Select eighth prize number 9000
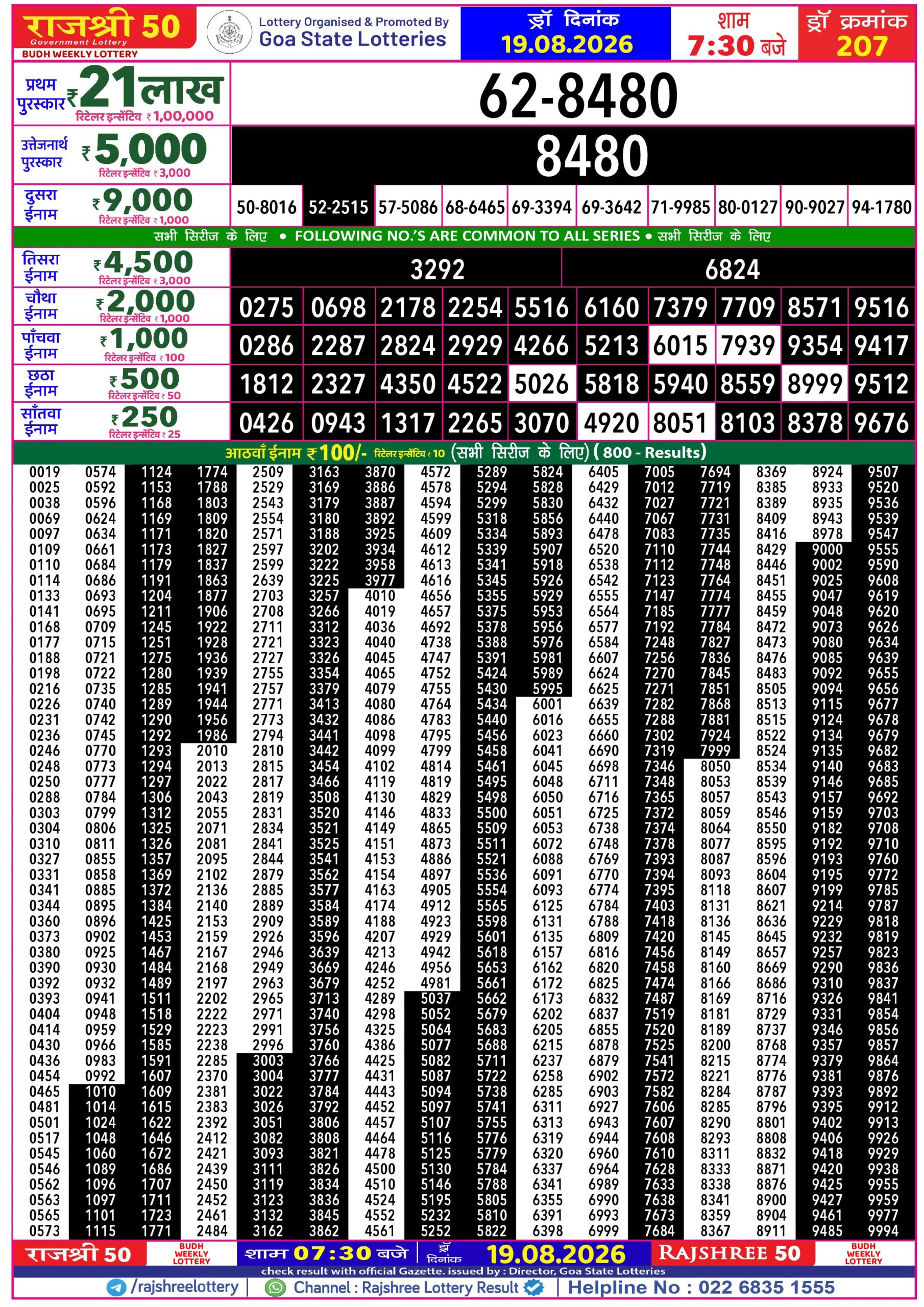This screenshot has width=924, height=1307. (x=826, y=549)
